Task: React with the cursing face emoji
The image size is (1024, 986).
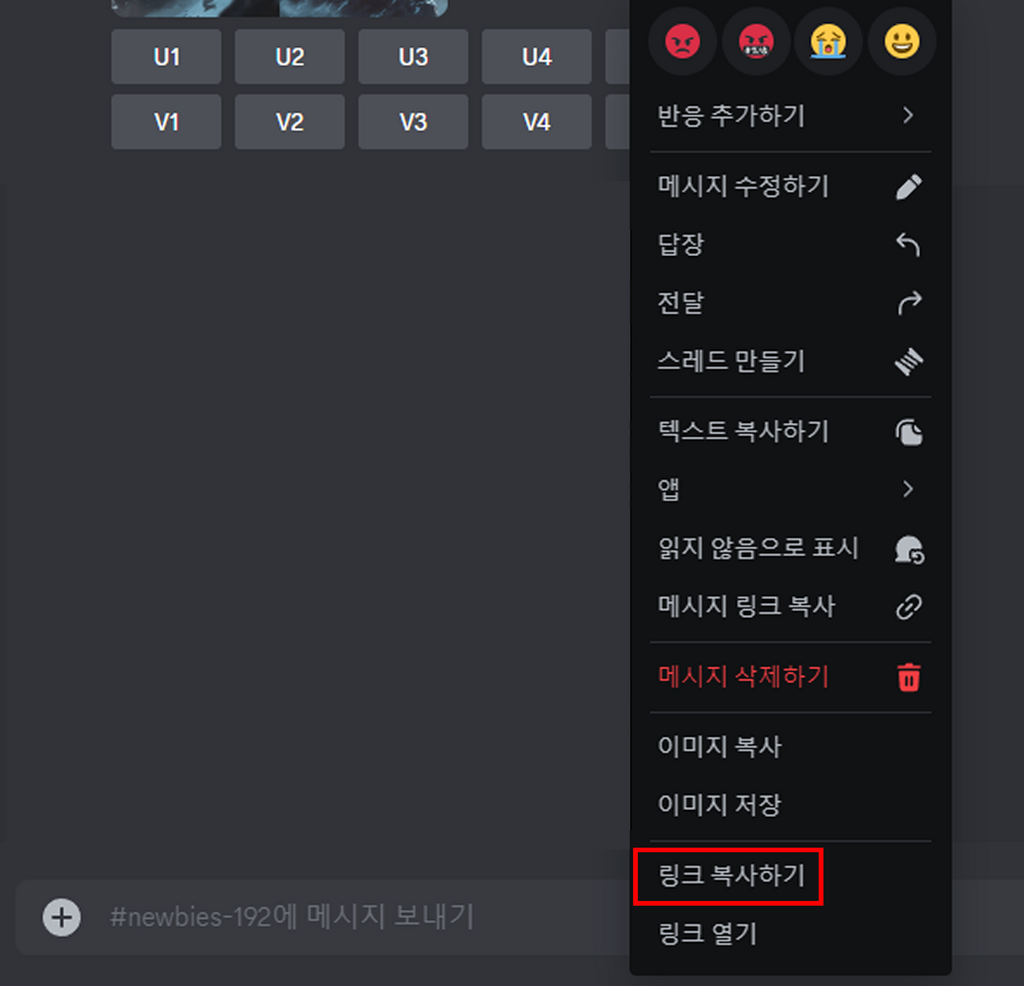Action: [x=756, y=42]
